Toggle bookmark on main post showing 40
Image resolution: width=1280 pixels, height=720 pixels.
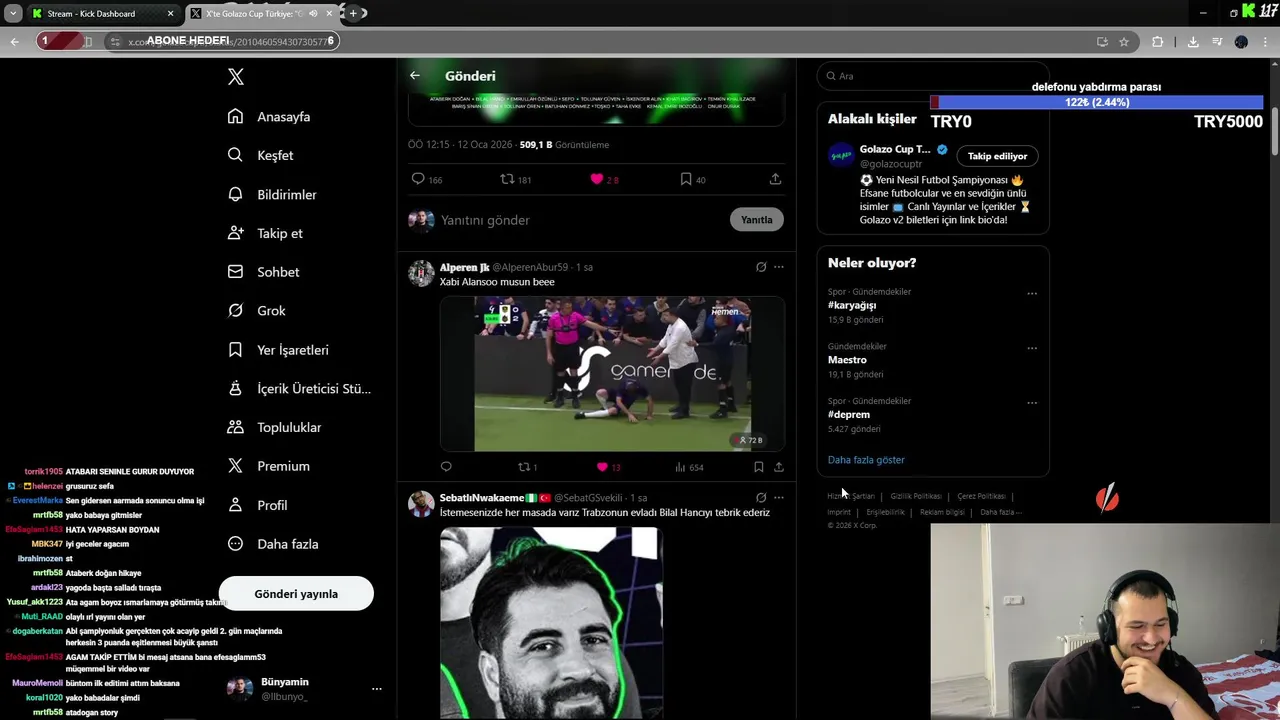(686, 179)
